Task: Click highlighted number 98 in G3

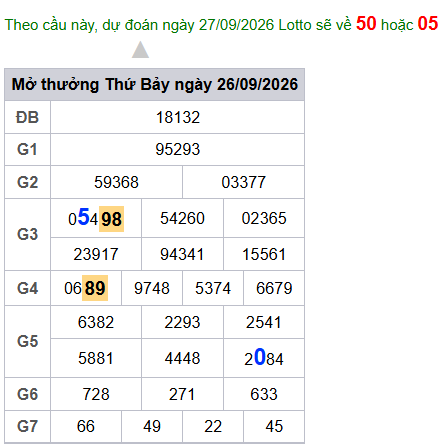Action: (x=111, y=219)
